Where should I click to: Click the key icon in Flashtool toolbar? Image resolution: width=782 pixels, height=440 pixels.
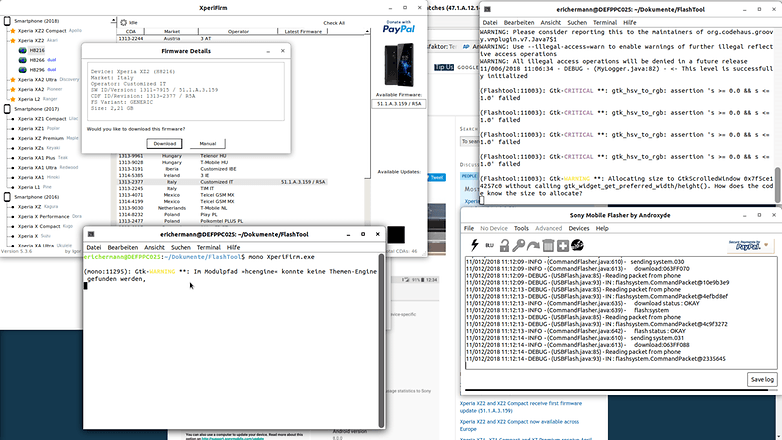pyautogui.click(x=519, y=245)
